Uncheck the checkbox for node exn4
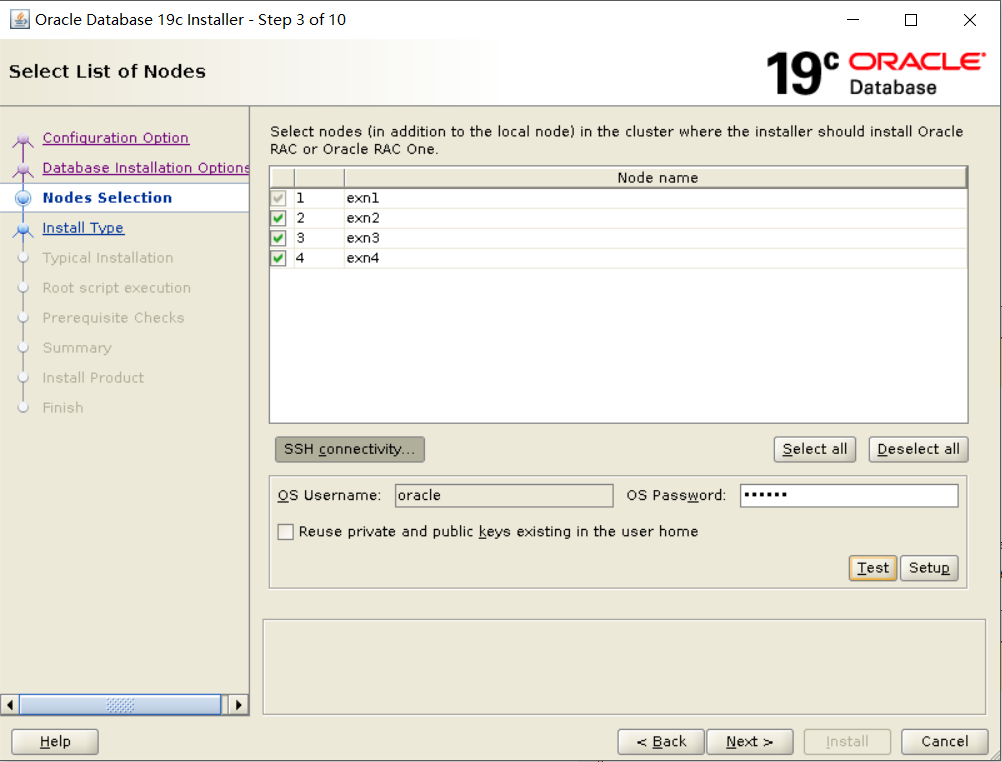Viewport: 1002px width, 762px height. [278, 258]
